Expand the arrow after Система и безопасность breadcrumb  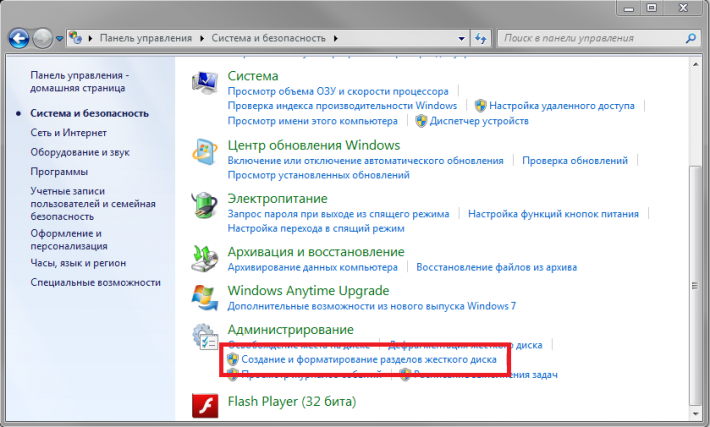click(336, 38)
